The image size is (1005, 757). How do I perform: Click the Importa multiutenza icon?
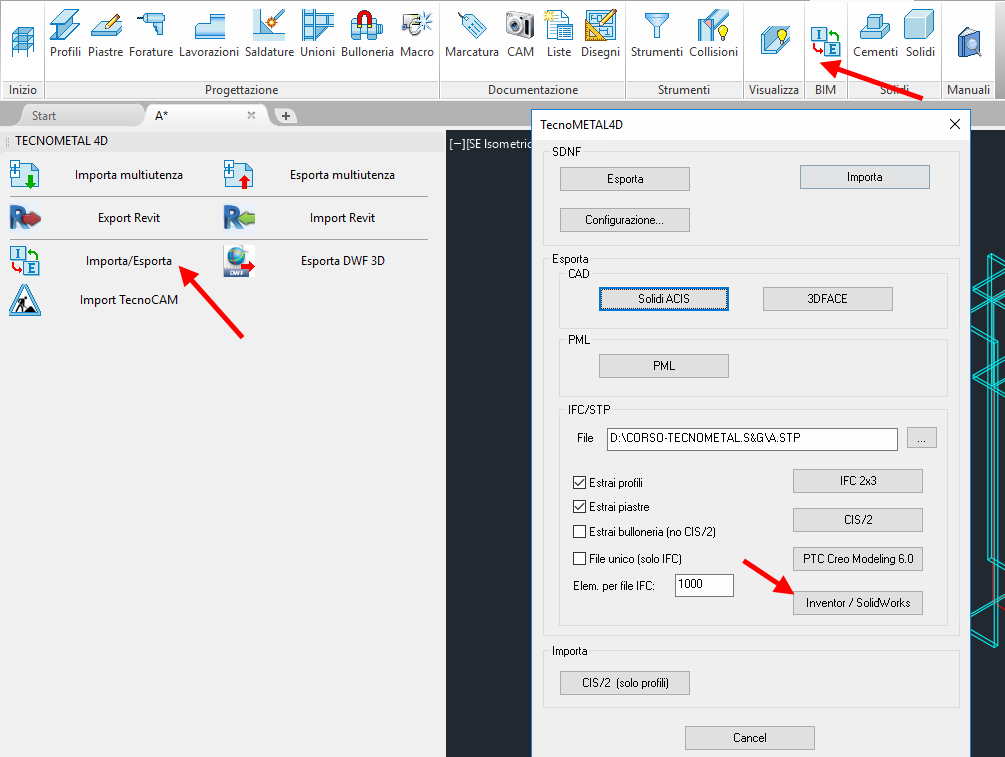coord(24,175)
